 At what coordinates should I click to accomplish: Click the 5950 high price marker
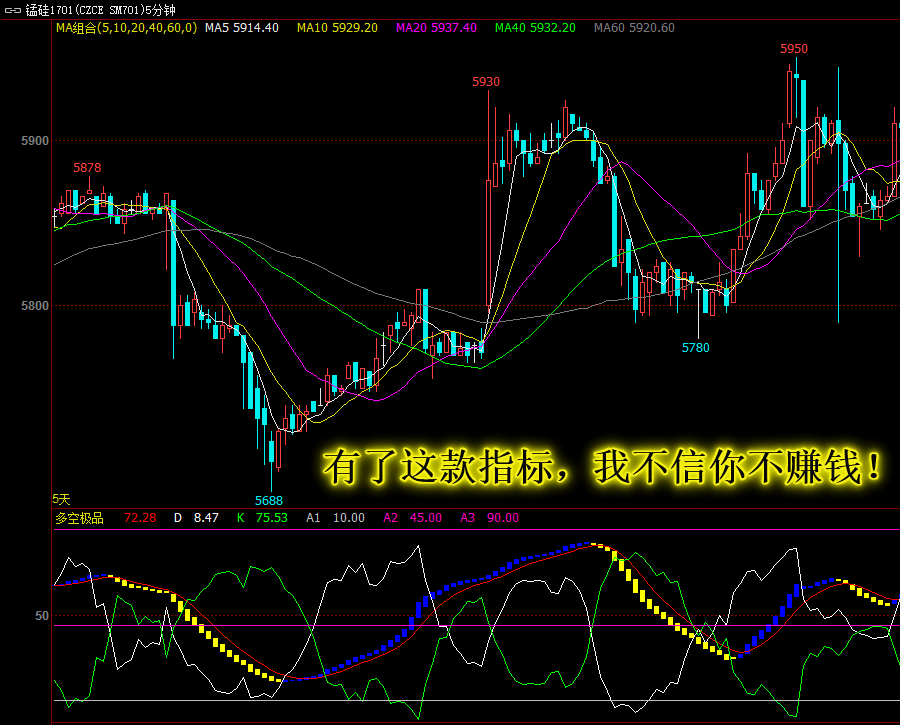tap(794, 49)
